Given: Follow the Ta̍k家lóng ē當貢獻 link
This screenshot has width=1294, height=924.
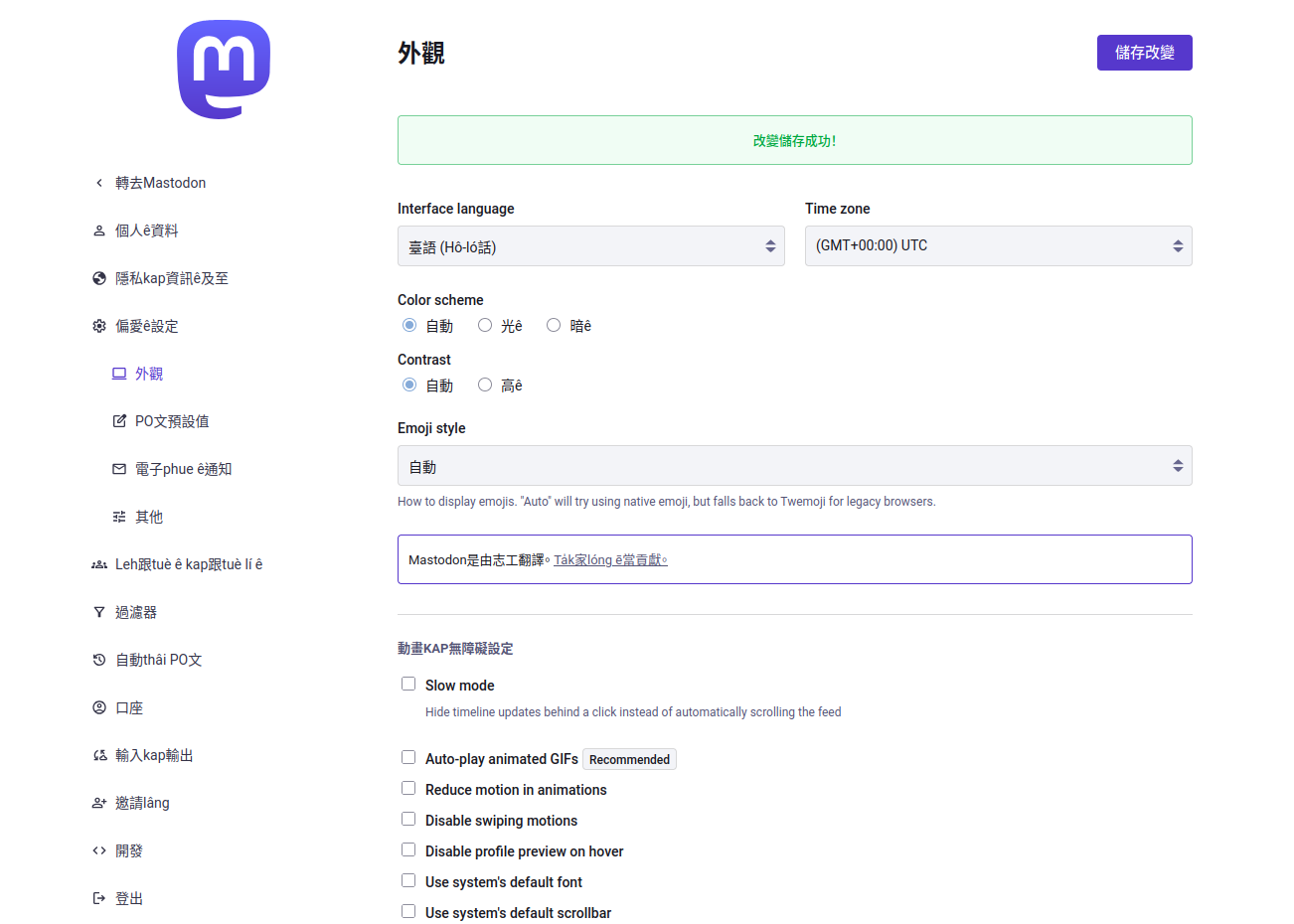Looking at the screenshot, I should [610, 560].
